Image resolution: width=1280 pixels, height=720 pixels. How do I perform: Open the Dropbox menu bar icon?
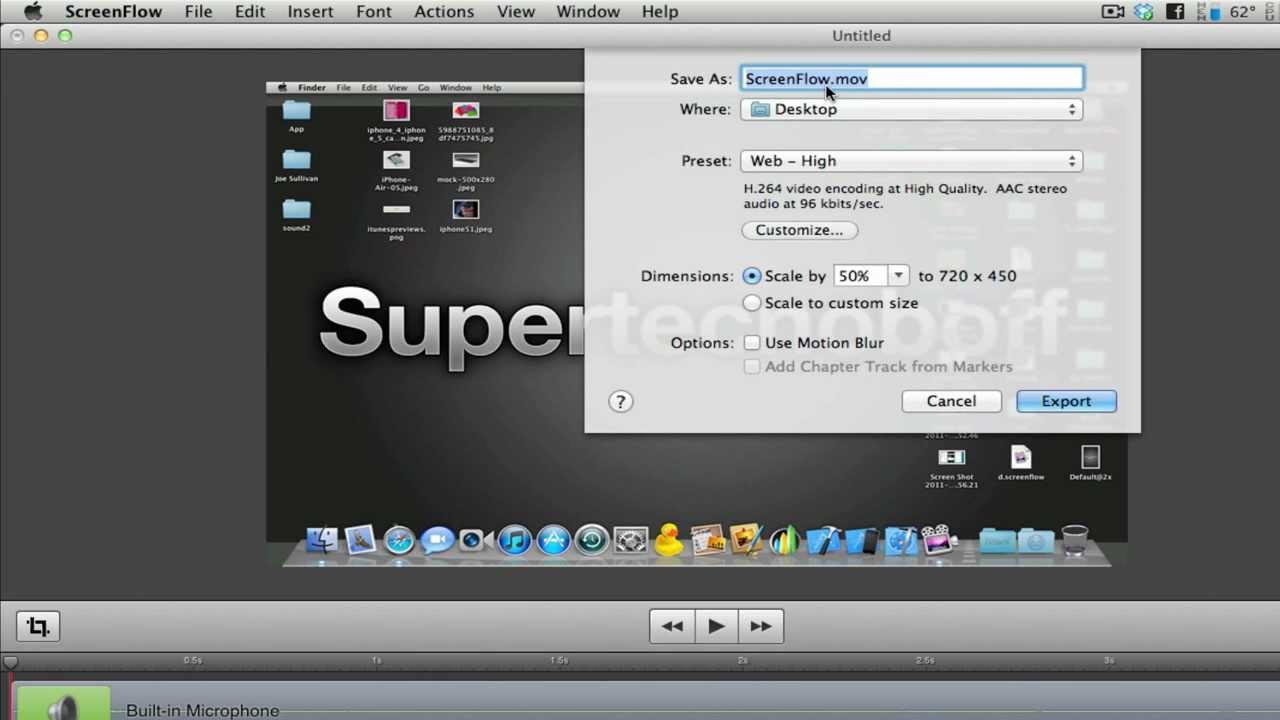(1144, 12)
